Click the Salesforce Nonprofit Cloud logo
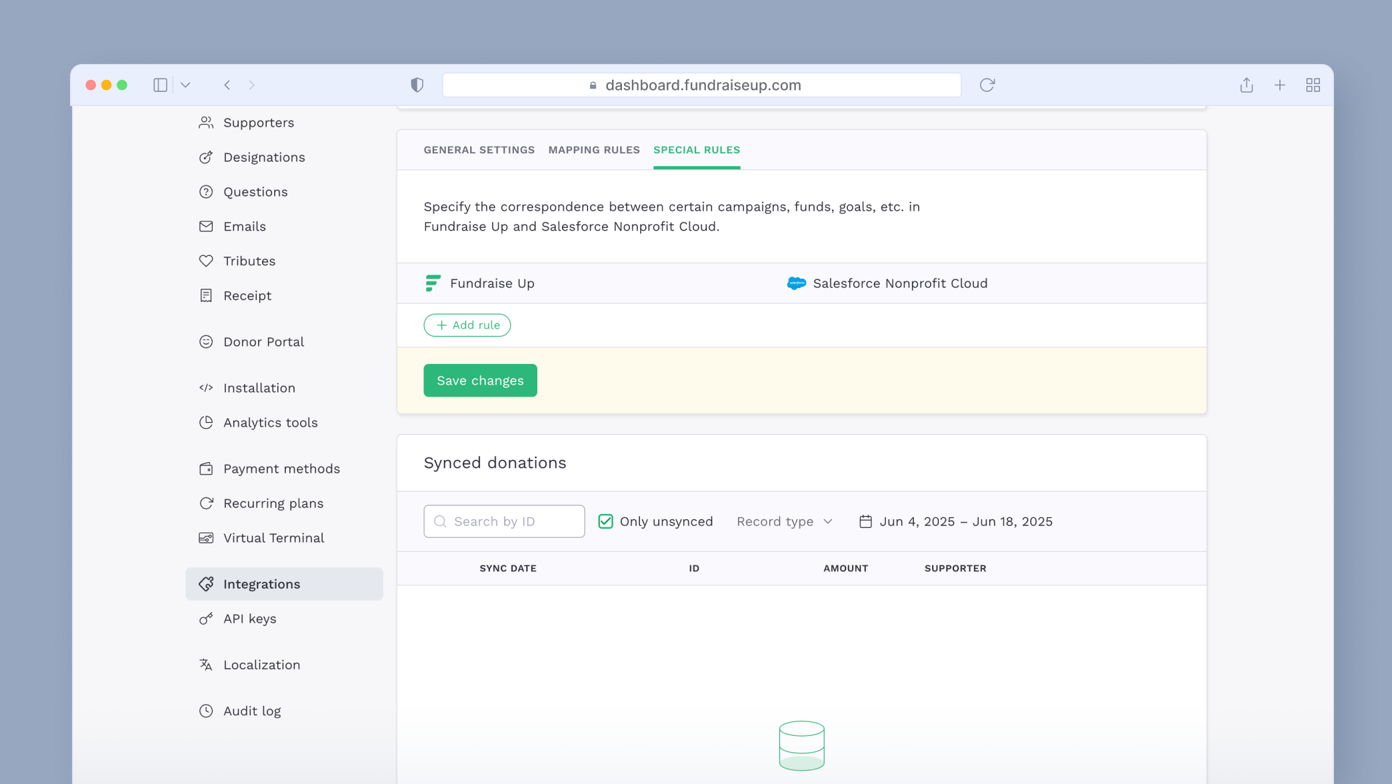 tap(796, 283)
